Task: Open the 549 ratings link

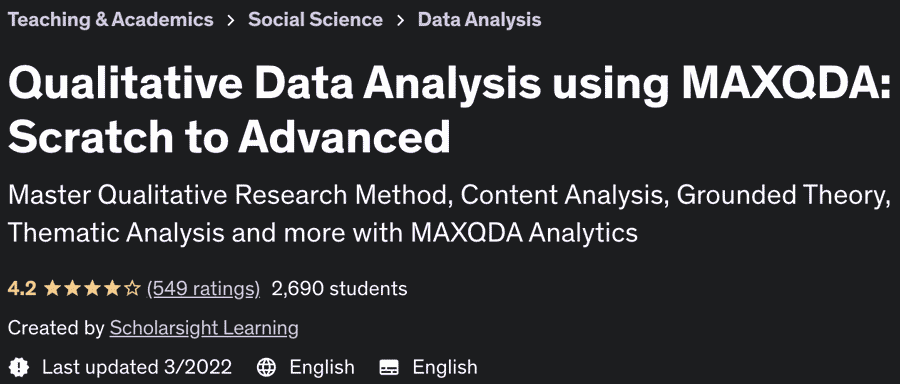Action: tap(204, 289)
